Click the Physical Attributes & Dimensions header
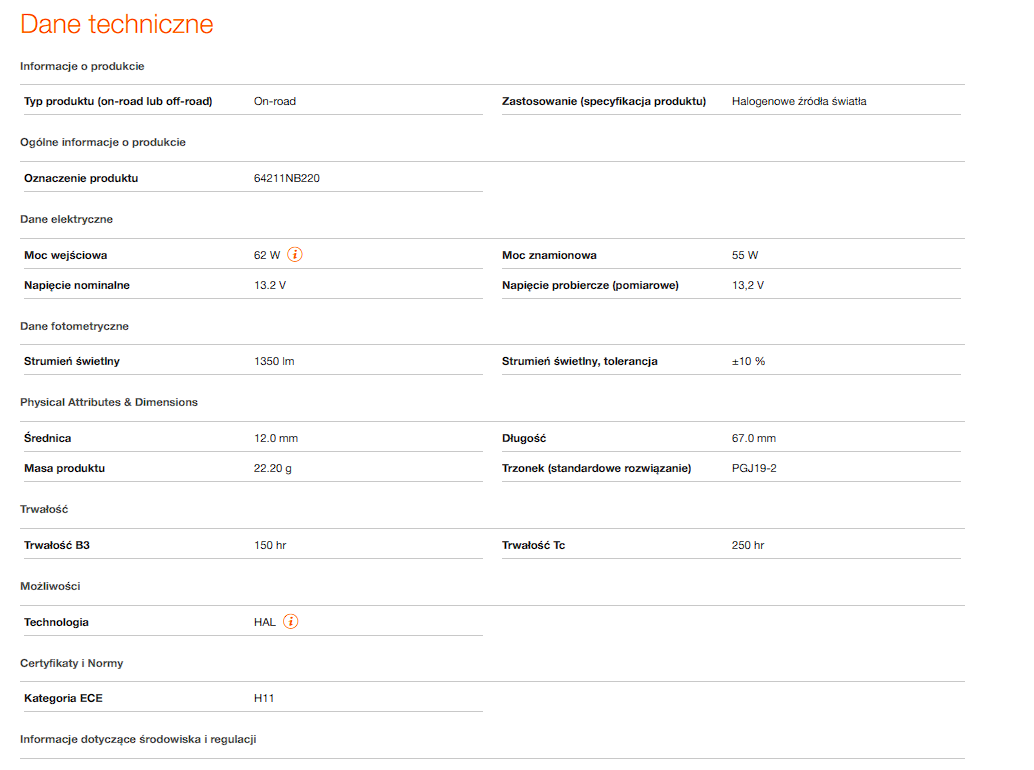Viewport: 1034px width, 770px height. (109, 402)
